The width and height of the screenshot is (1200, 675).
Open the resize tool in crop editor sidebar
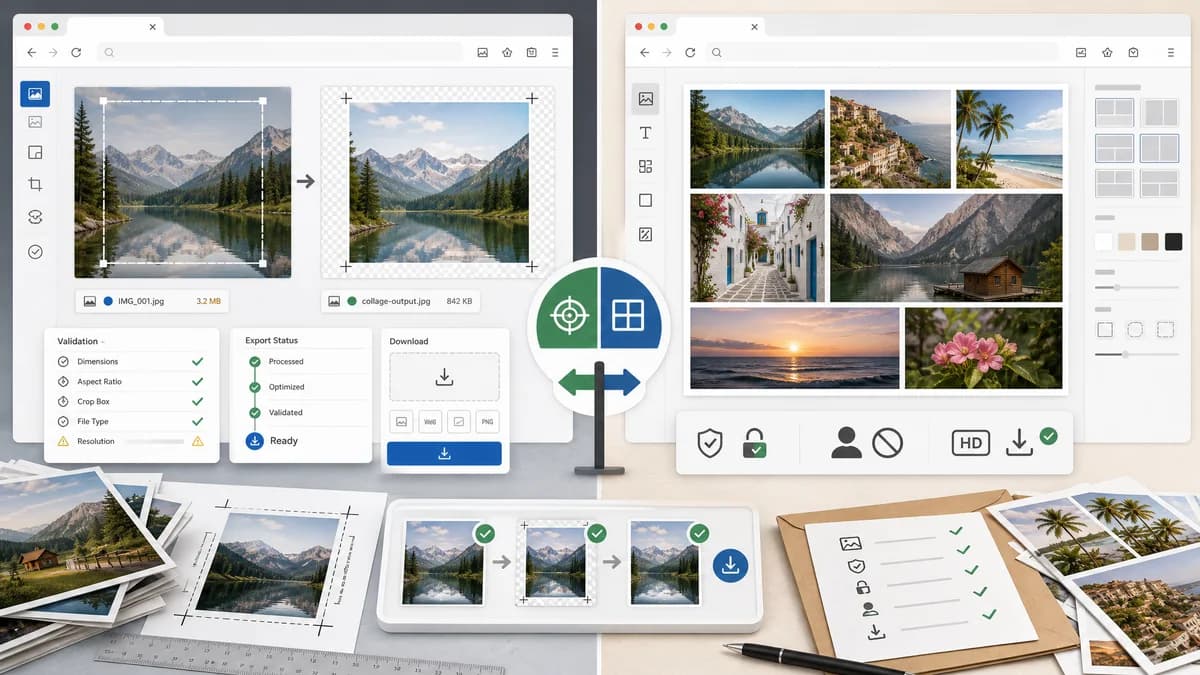tap(35, 153)
